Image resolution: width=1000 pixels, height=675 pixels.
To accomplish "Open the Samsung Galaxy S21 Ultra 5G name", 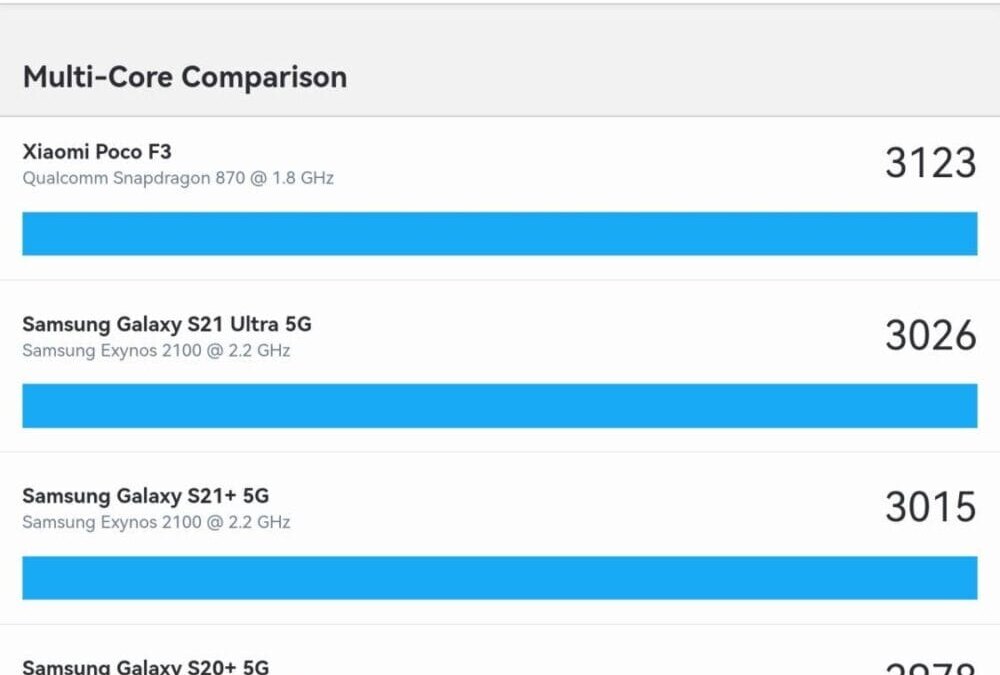I will (167, 324).
